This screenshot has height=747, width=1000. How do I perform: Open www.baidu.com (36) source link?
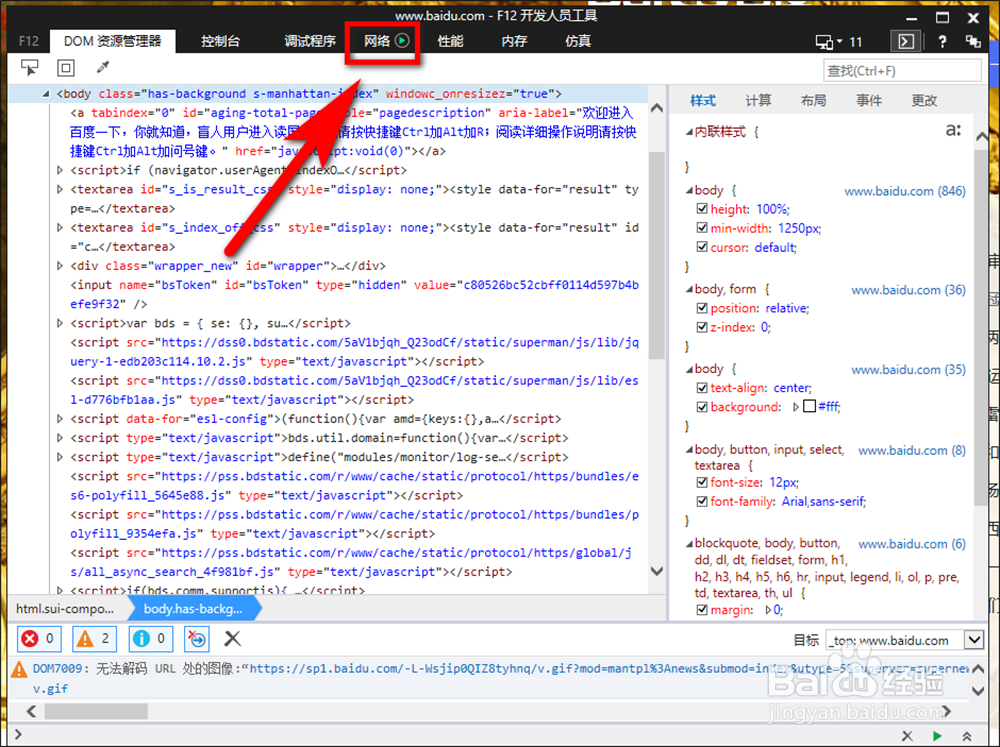tap(908, 290)
